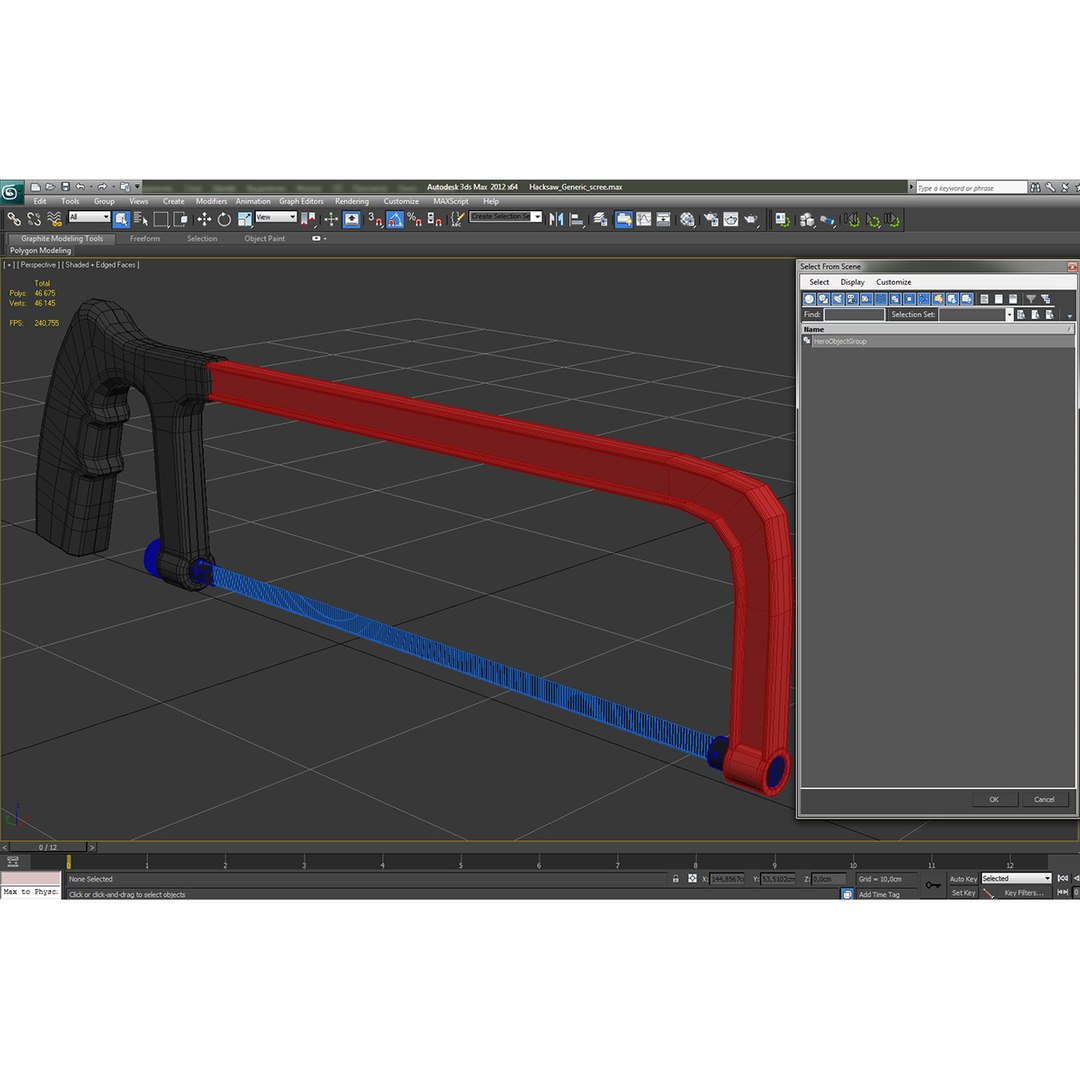Open the All selection filter dropdown
Image resolution: width=1080 pixels, height=1080 pixels.
(x=90, y=217)
